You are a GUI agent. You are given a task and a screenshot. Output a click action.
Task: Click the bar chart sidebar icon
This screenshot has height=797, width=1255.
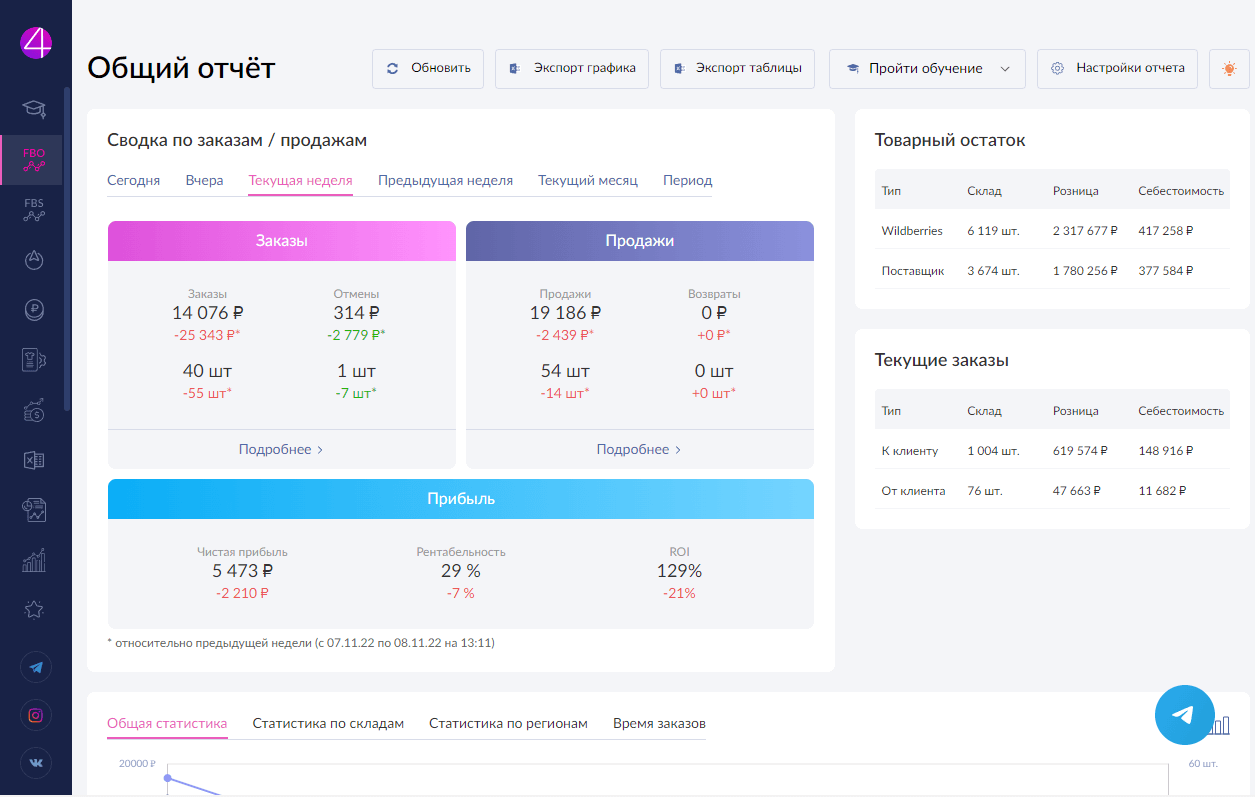pyautogui.click(x=35, y=560)
